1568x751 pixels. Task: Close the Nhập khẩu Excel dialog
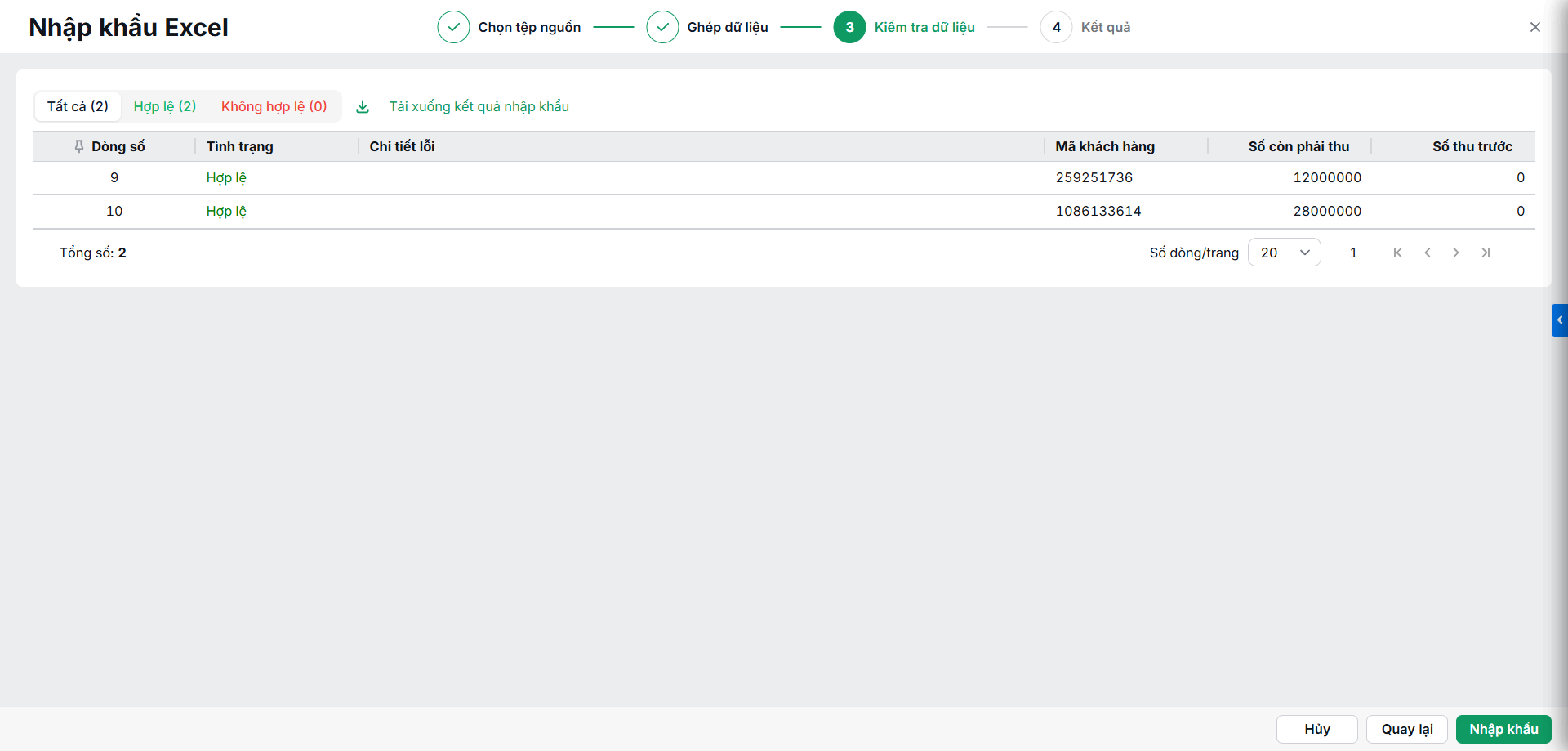coord(1535,27)
